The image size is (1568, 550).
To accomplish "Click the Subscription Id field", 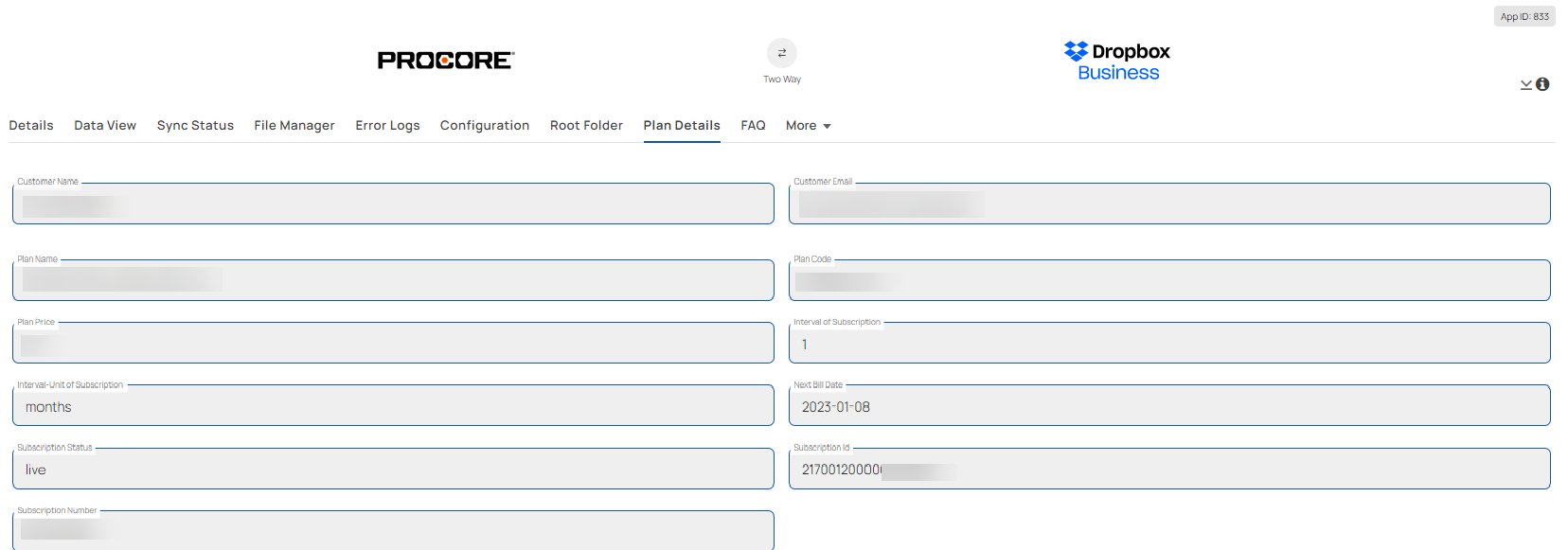I will [1169, 469].
